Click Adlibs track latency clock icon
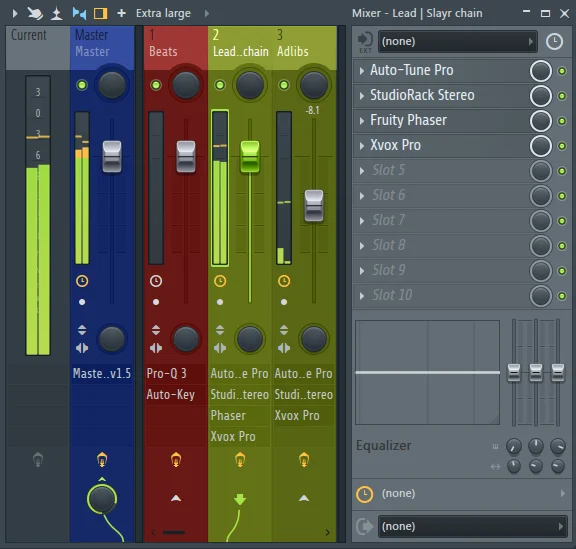The height and width of the screenshot is (549, 576). [x=284, y=281]
